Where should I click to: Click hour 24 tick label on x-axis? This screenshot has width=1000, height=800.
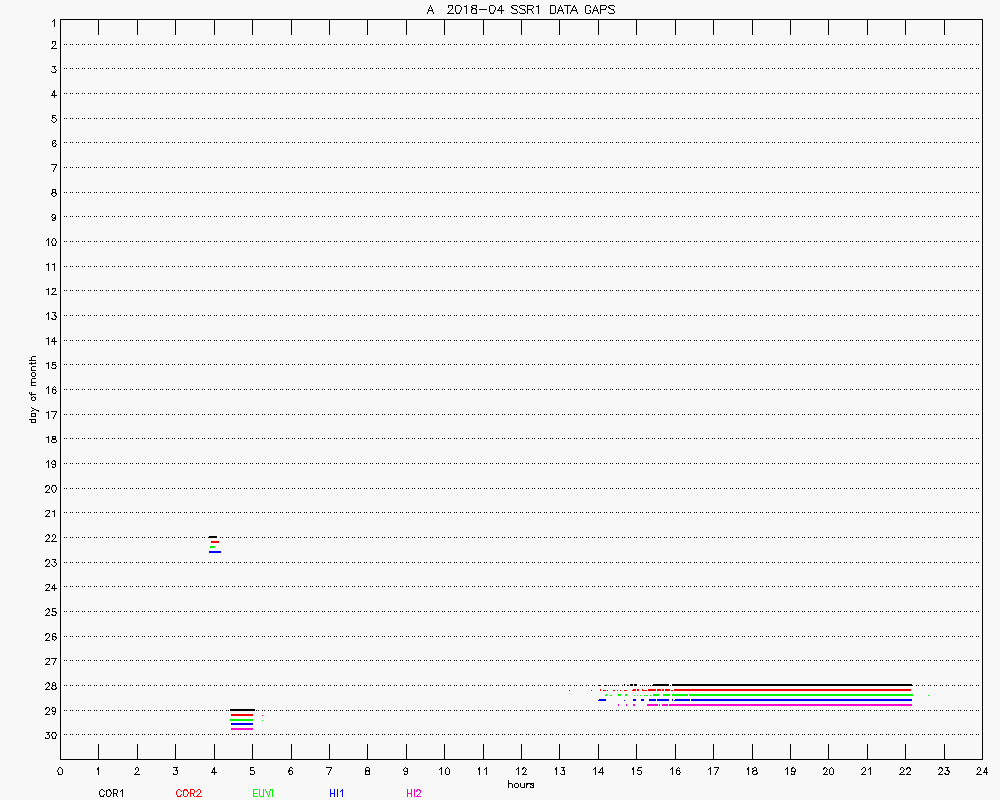(981, 772)
